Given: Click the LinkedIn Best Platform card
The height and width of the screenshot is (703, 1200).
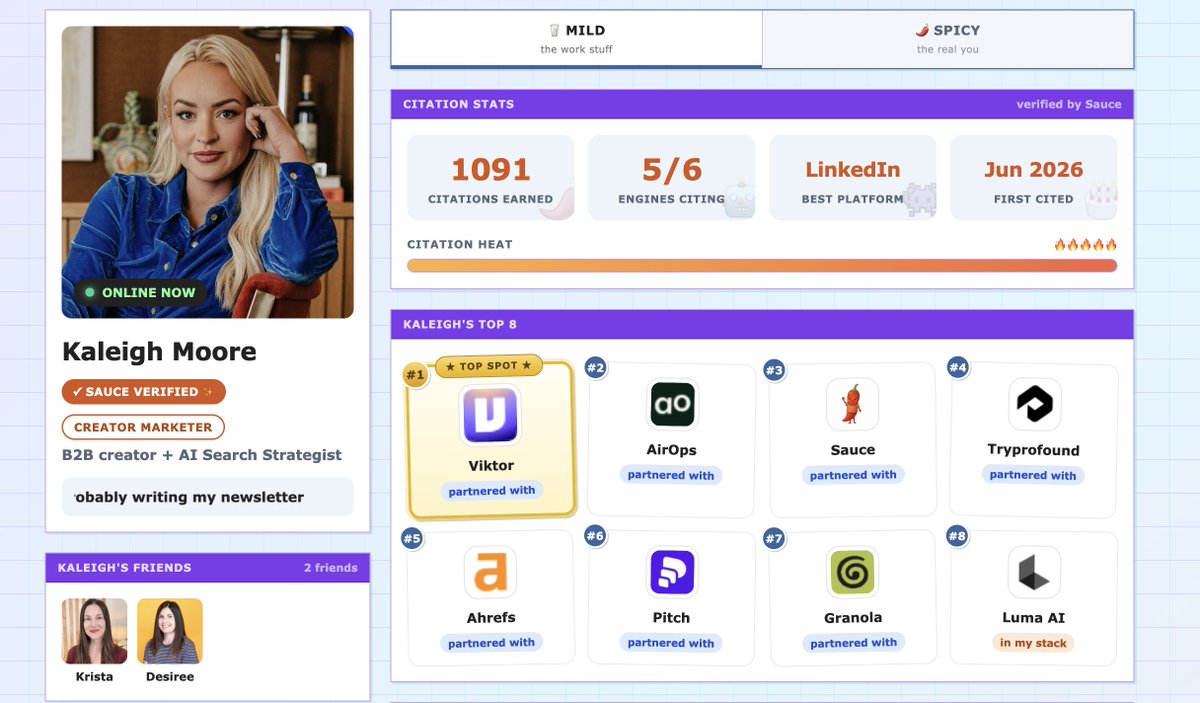Looking at the screenshot, I should tap(853, 178).
